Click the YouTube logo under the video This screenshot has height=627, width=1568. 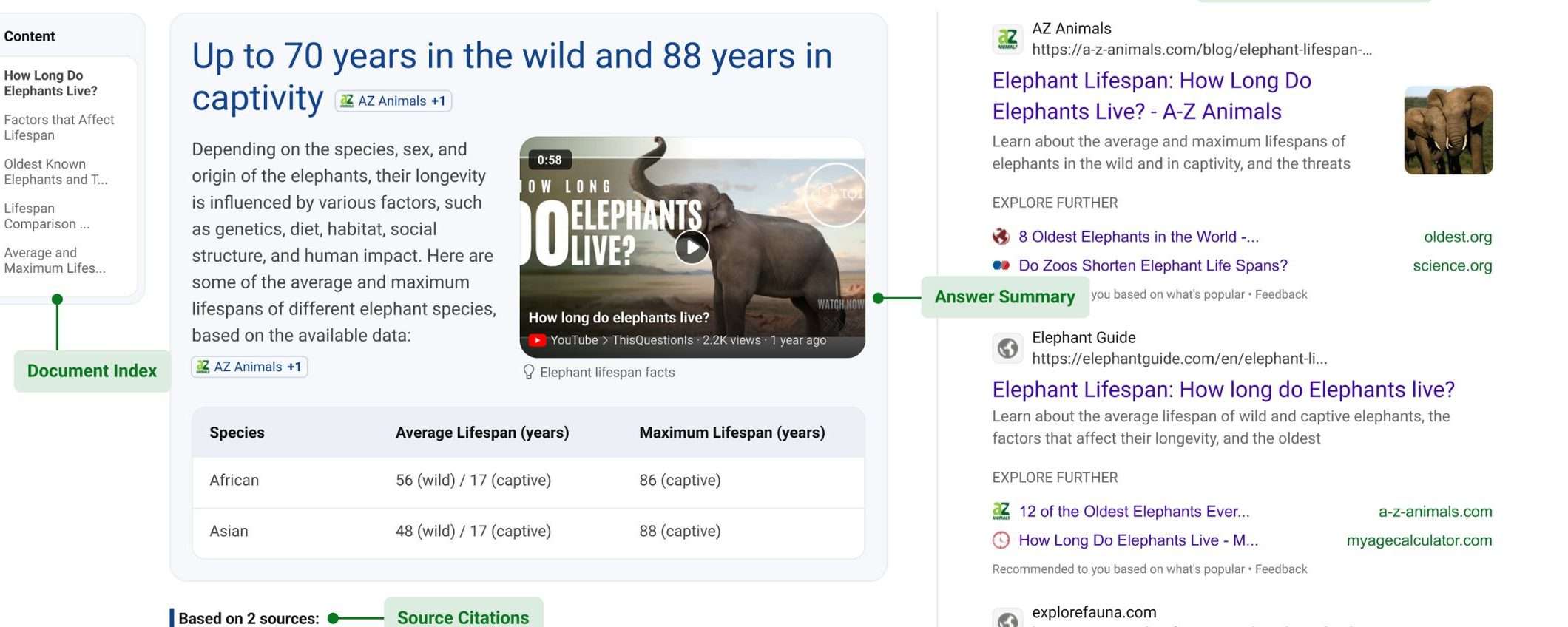(537, 340)
